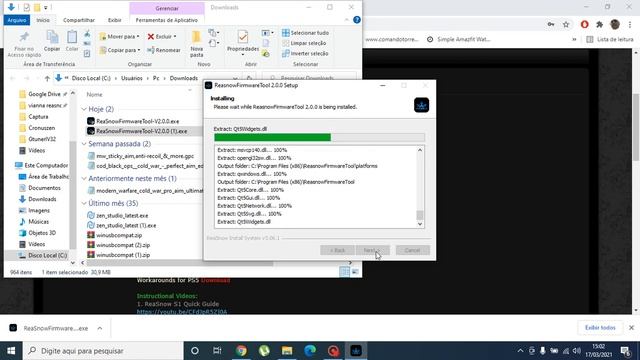This screenshot has width=640, height=360.
Task: Select Disco Local (C:) in navigation pane
Action: click(x=47, y=255)
